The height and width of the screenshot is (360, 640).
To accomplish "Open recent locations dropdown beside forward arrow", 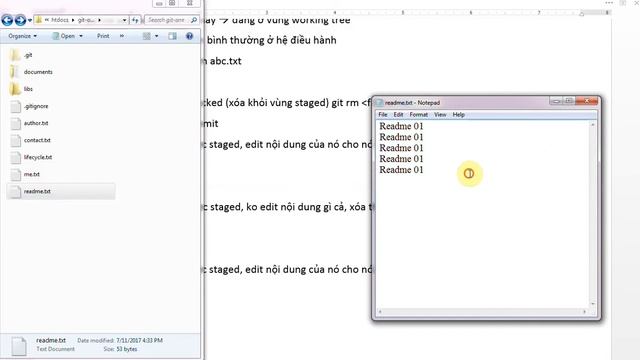I will pyautogui.click(x=30, y=20).
